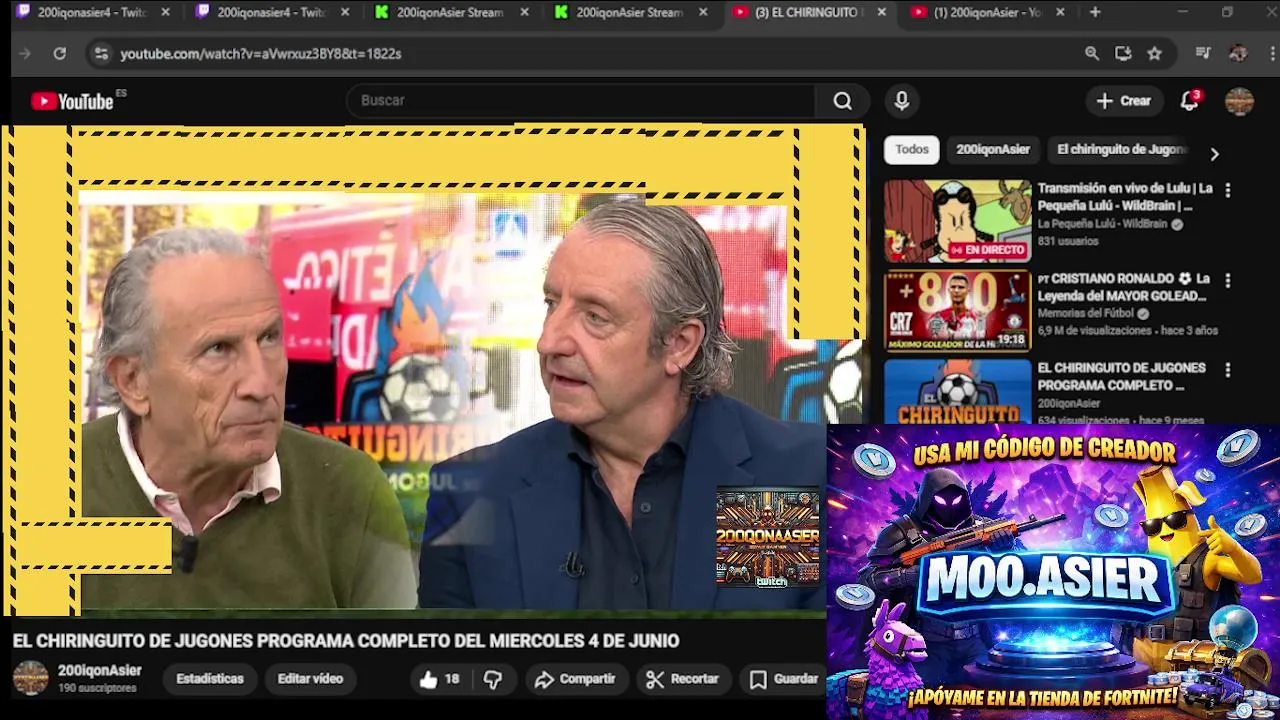Close the EL CHIRINGUITO YouTube tab
Viewport: 1280px width, 720px height.
(881, 12)
